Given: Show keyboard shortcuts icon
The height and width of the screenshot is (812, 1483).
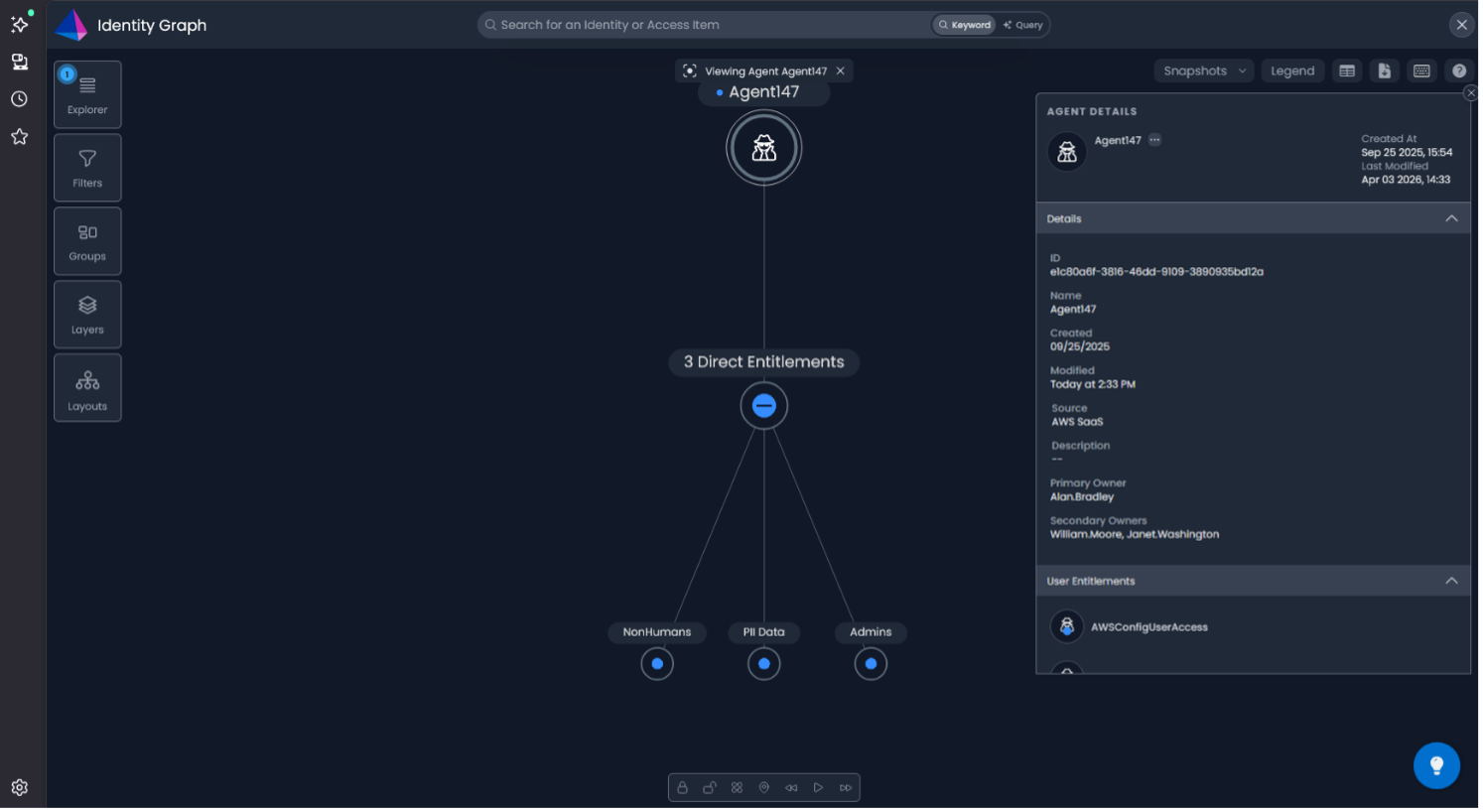Looking at the screenshot, I should tap(1421, 71).
